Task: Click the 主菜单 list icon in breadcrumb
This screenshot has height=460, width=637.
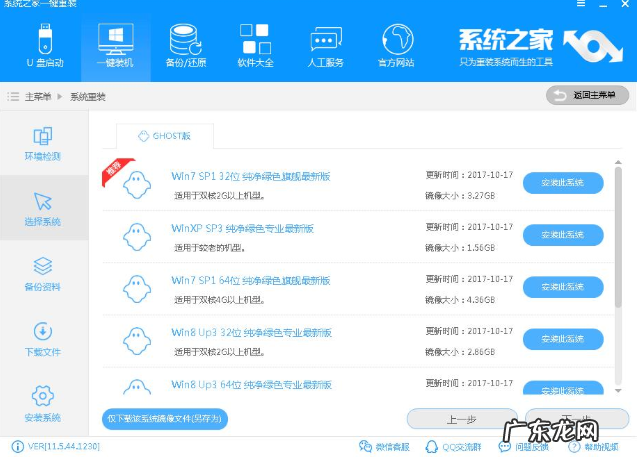Action: 13,96
